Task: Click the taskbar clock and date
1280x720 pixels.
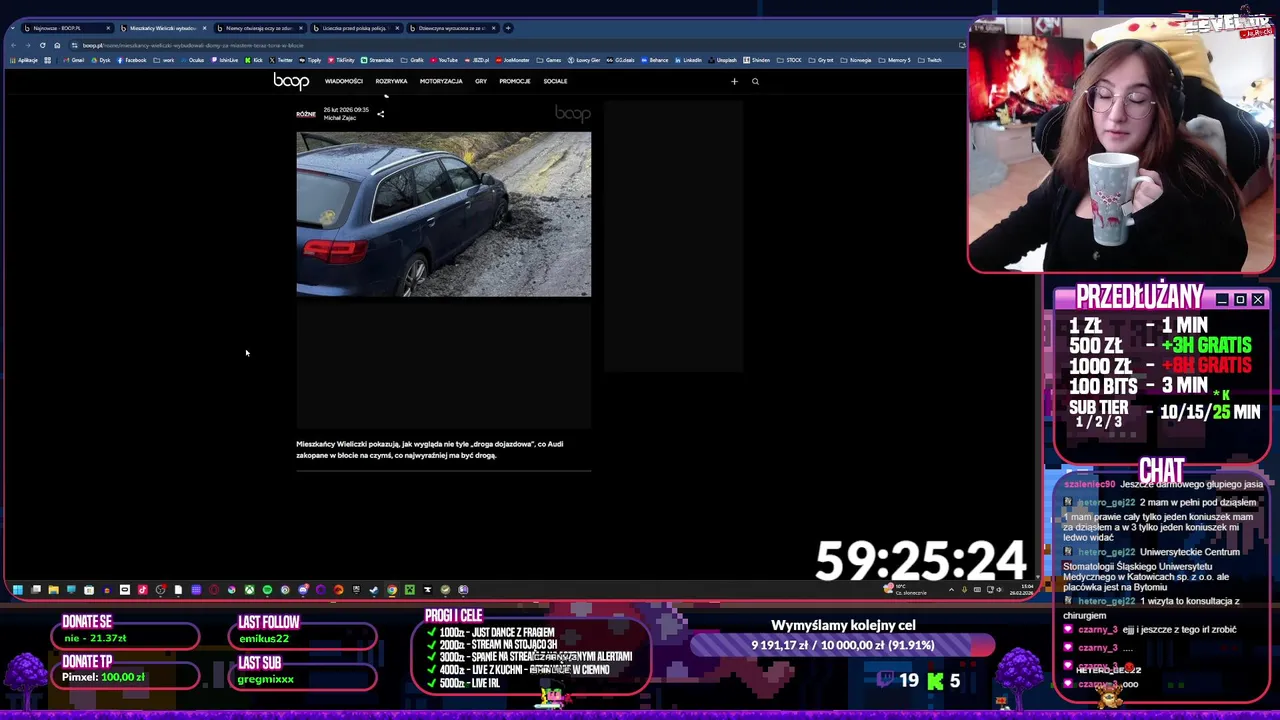Action: point(1021,591)
